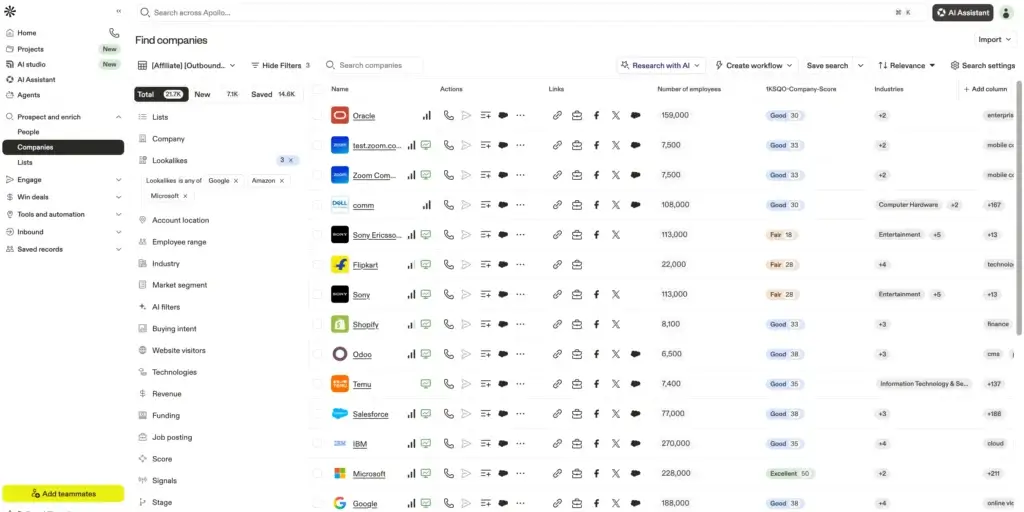Viewport: 1024px width, 512px height.
Task: Click the Apollo logo icon
Action: (10, 11)
